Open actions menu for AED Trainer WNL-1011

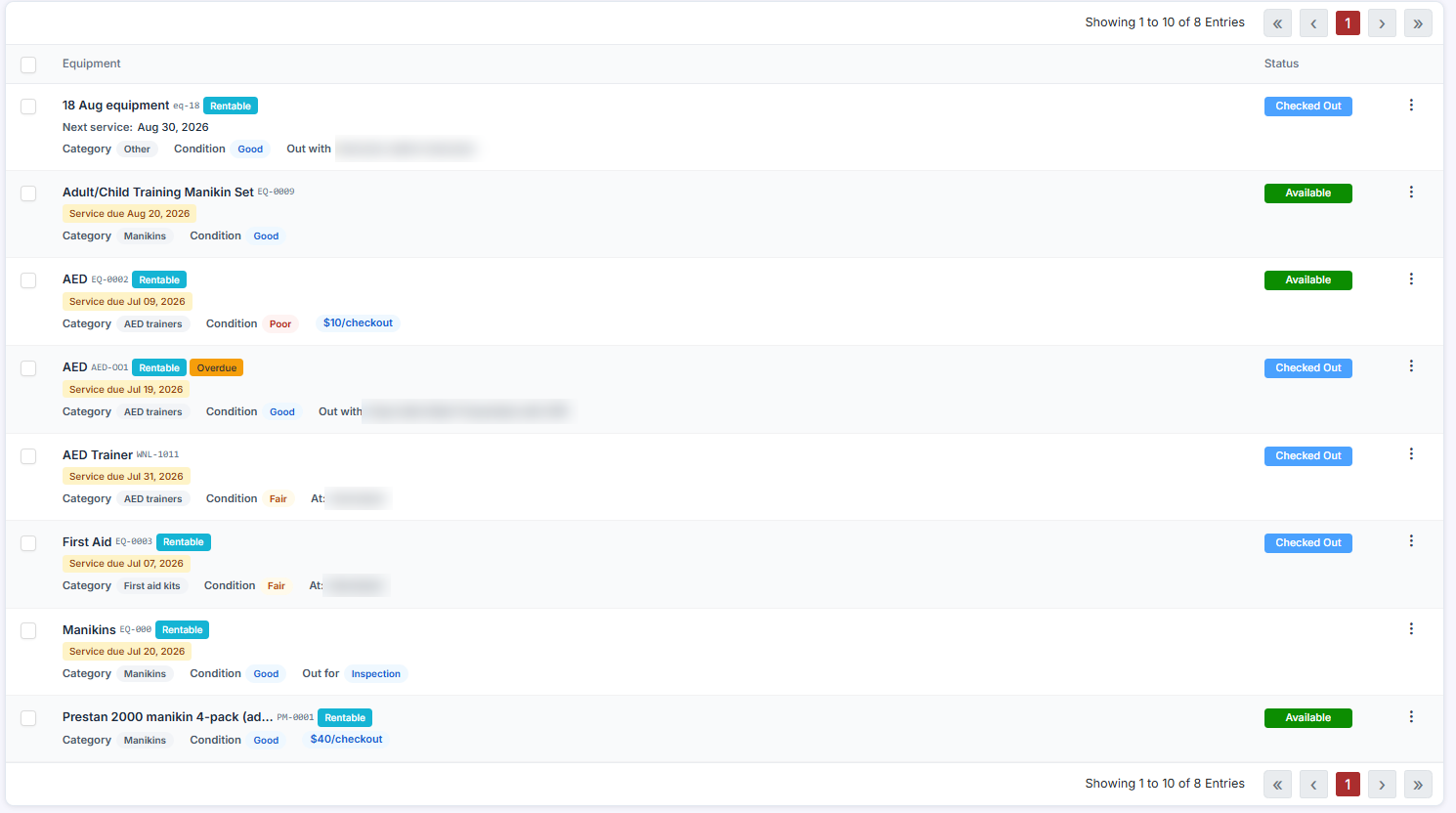[x=1411, y=453]
